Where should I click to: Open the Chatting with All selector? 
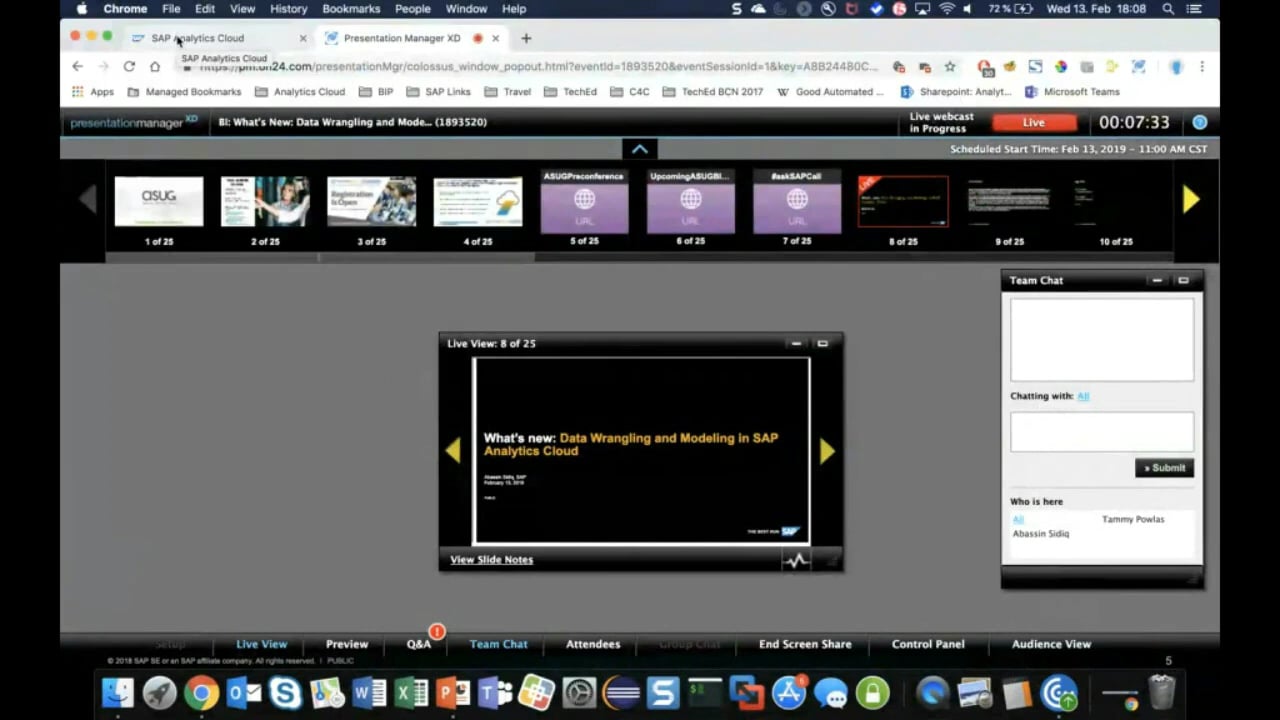[x=1083, y=396]
